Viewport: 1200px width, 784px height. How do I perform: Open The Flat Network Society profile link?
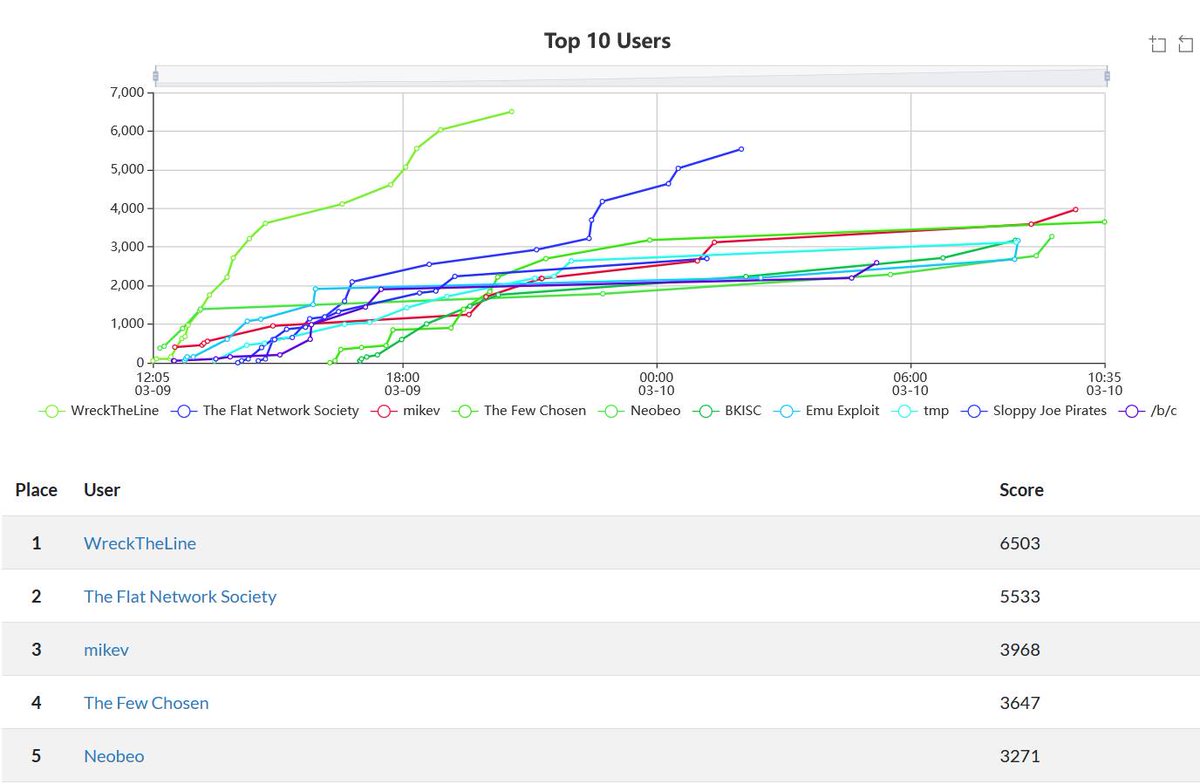180,596
